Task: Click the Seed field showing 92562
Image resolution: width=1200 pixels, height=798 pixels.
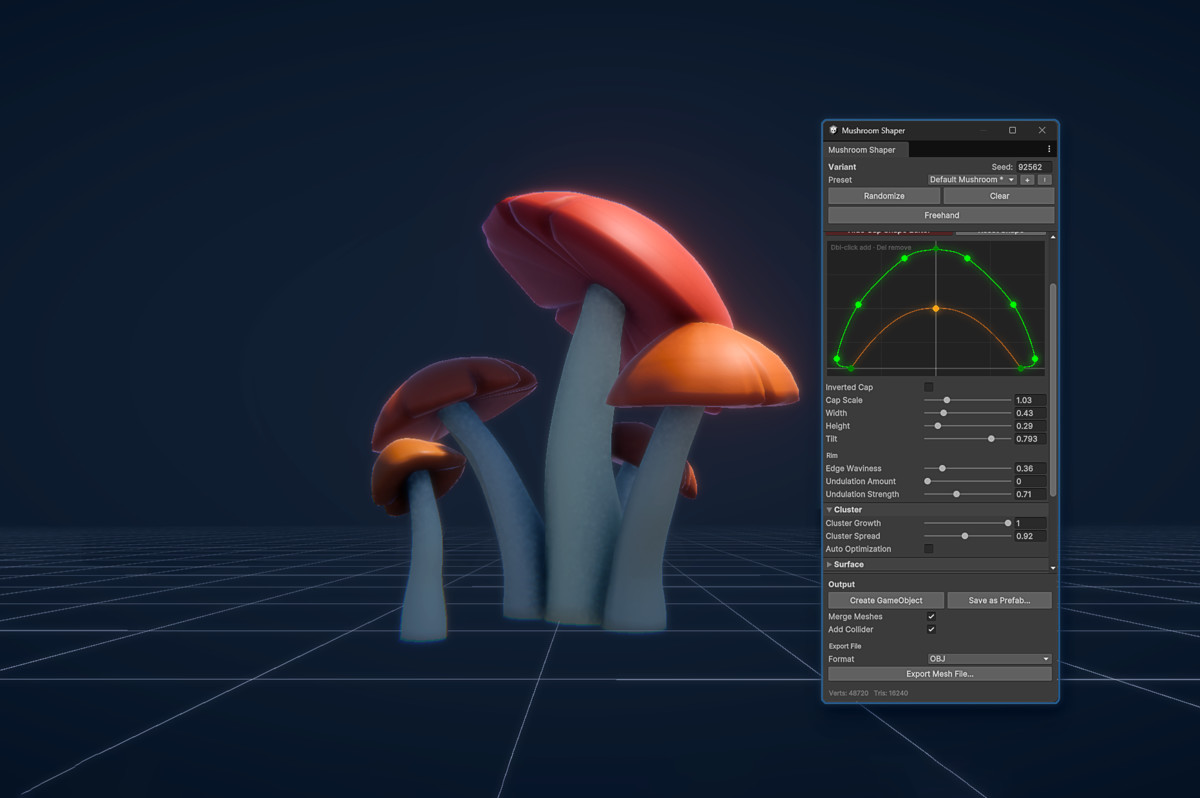Action: [x=1034, y=167]
